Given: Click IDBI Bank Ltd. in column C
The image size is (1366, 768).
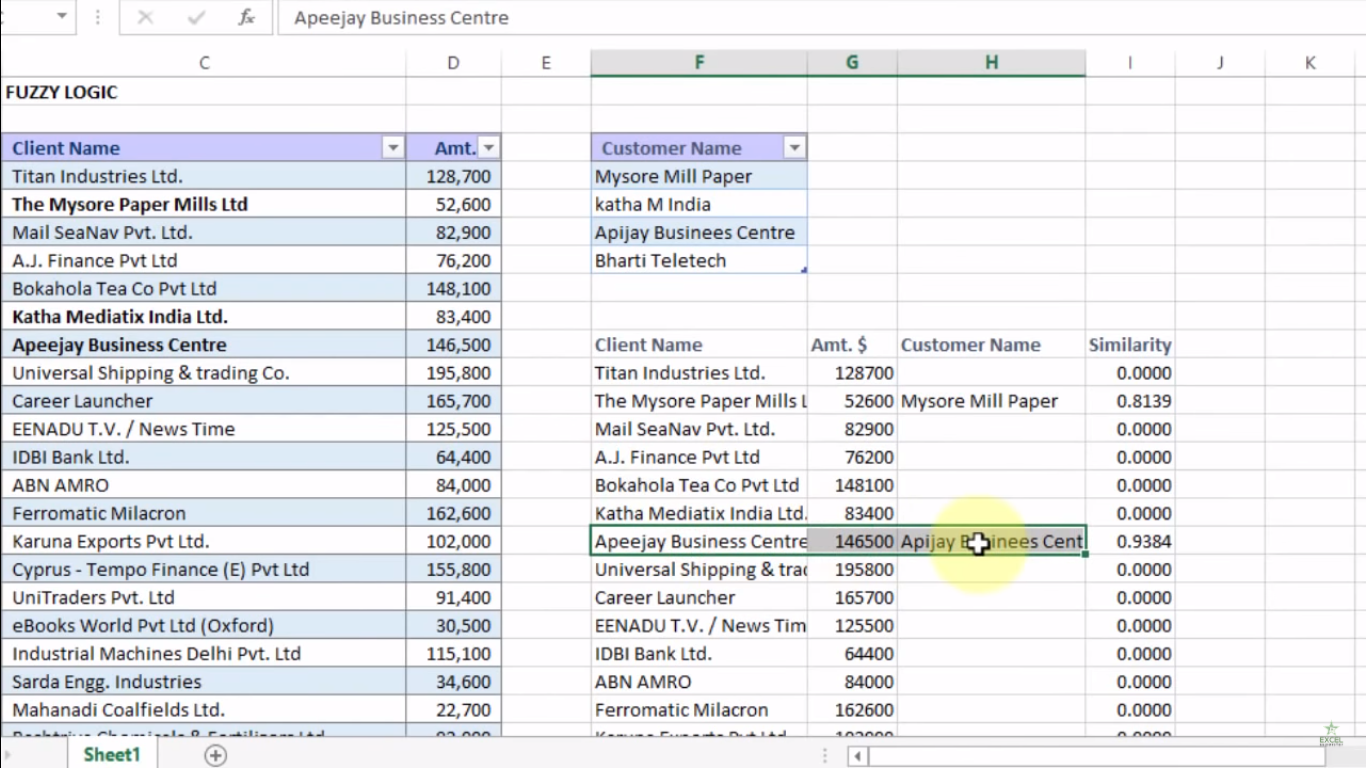Looking at the screenshot, I should (204, 457).
